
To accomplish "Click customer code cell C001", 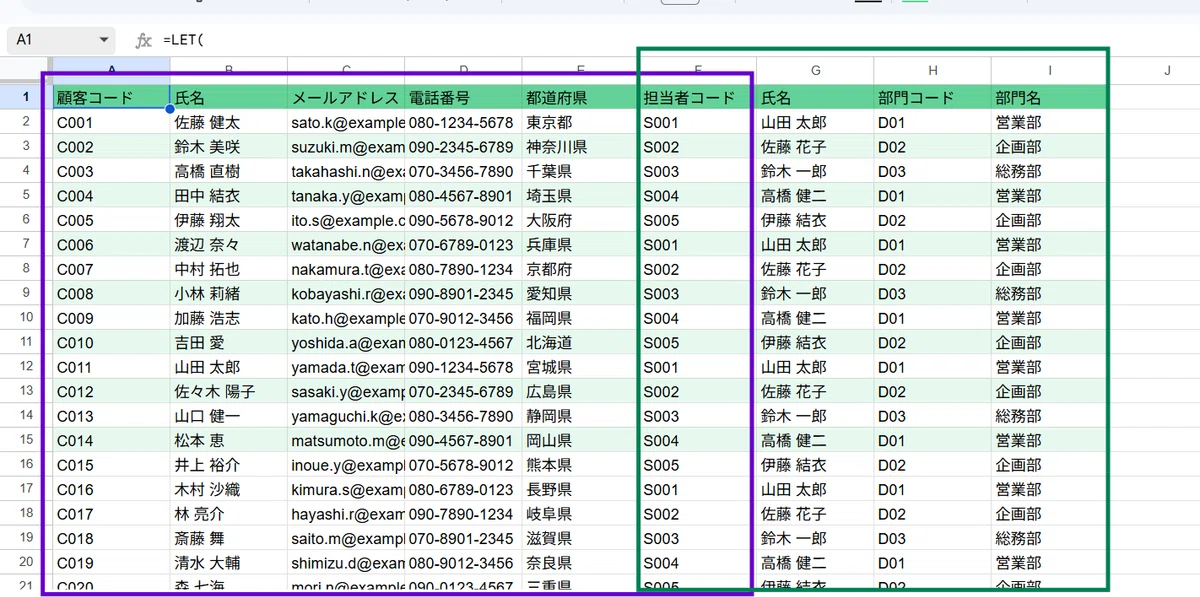I will click(111, 123).
